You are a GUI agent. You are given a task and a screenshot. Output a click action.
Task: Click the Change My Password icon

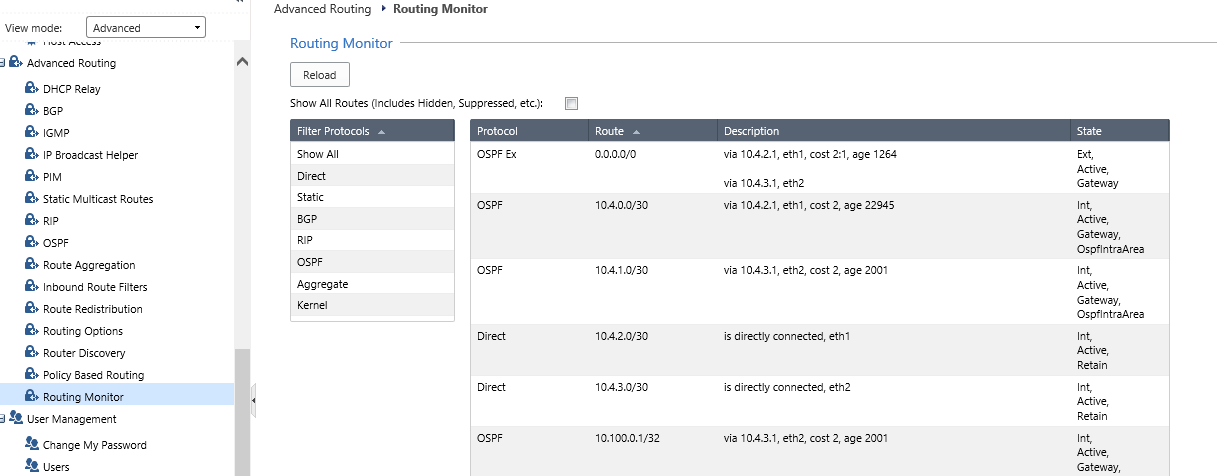coord(31,445)
